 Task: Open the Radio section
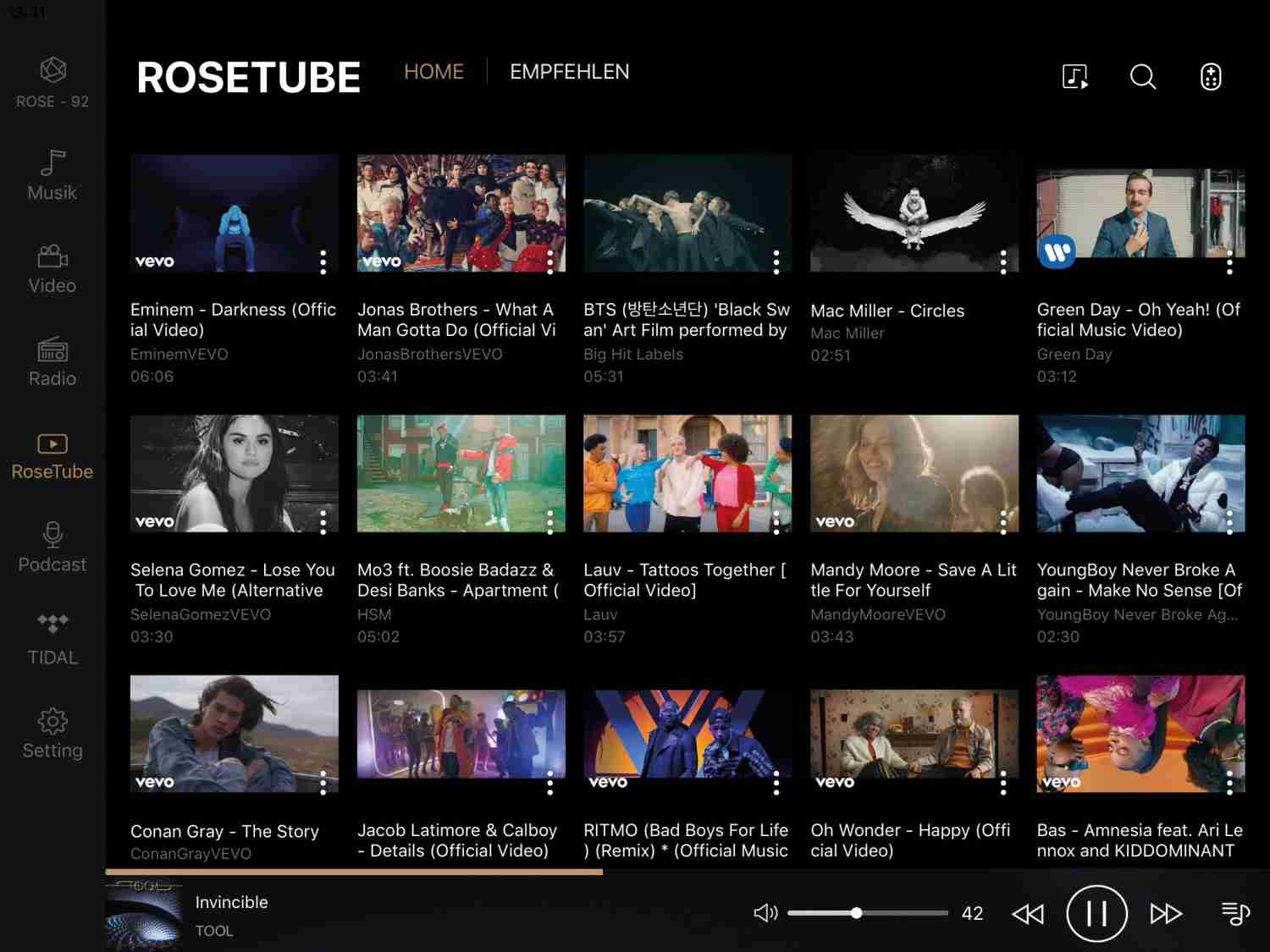pyautogui.click(x=52, y=362)
